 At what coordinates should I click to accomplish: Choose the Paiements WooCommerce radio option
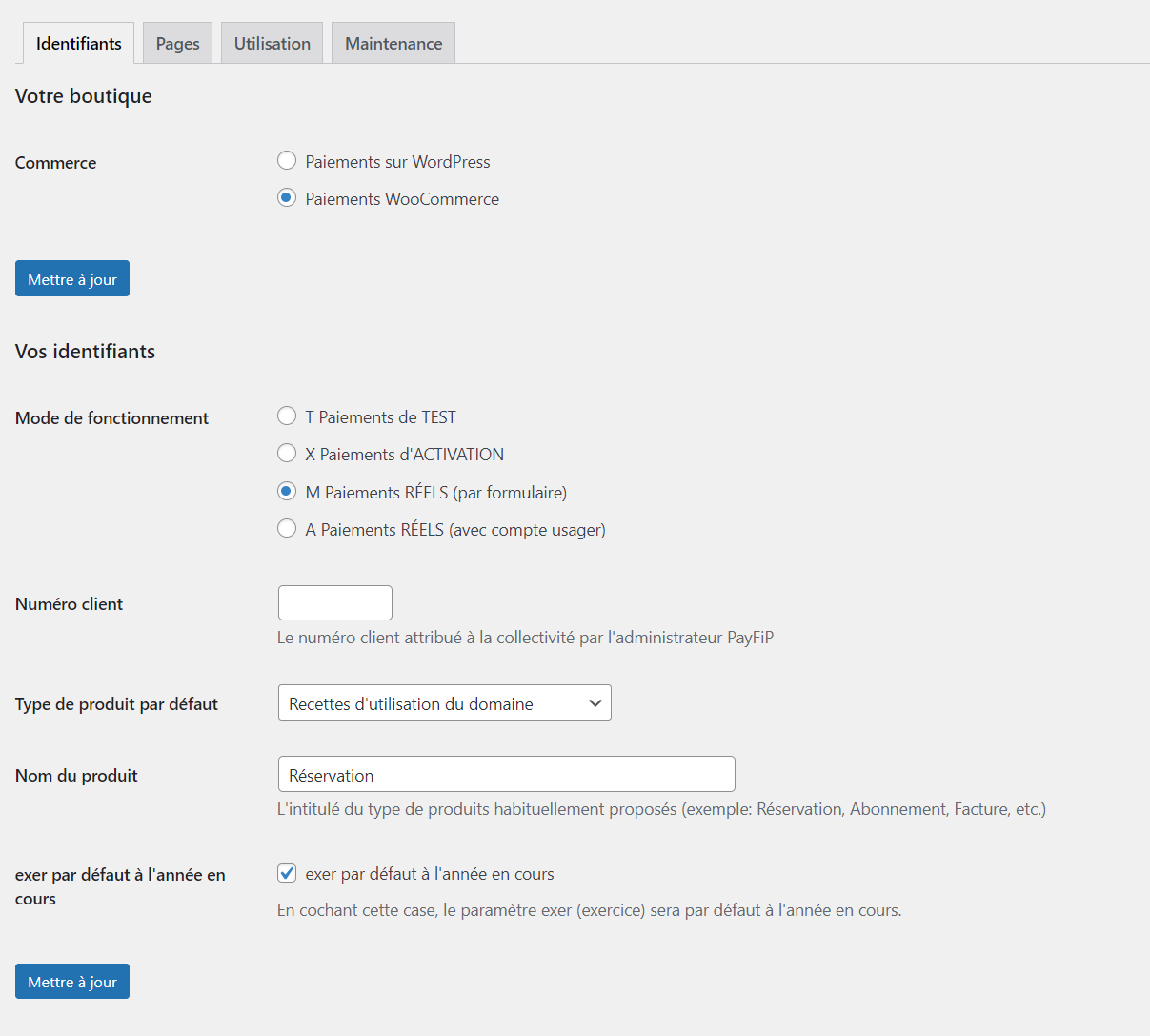[287, 198]
